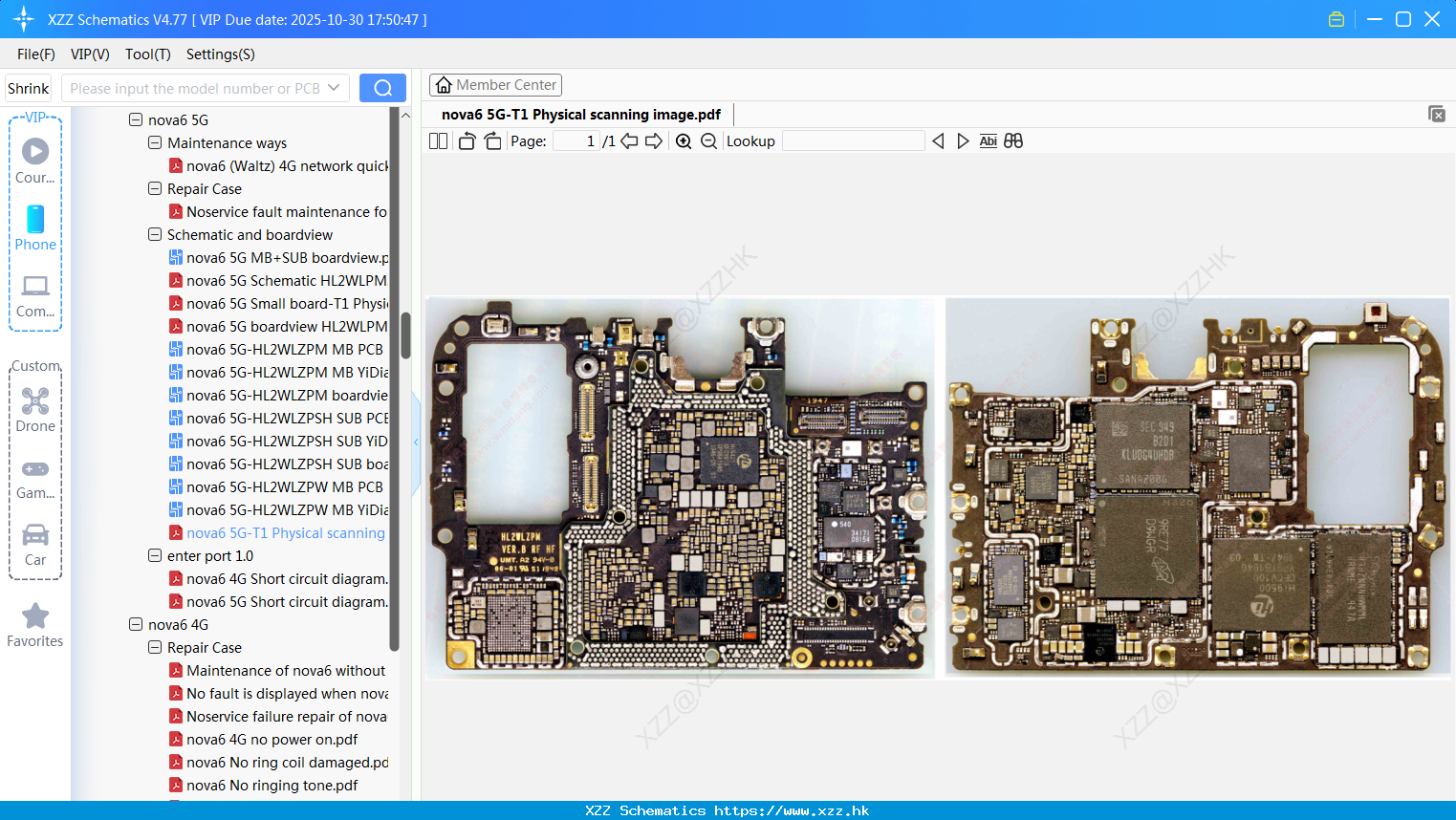Open nova6 5G-HL2WLZPM MB PCB file

click(x=276, y=349)
